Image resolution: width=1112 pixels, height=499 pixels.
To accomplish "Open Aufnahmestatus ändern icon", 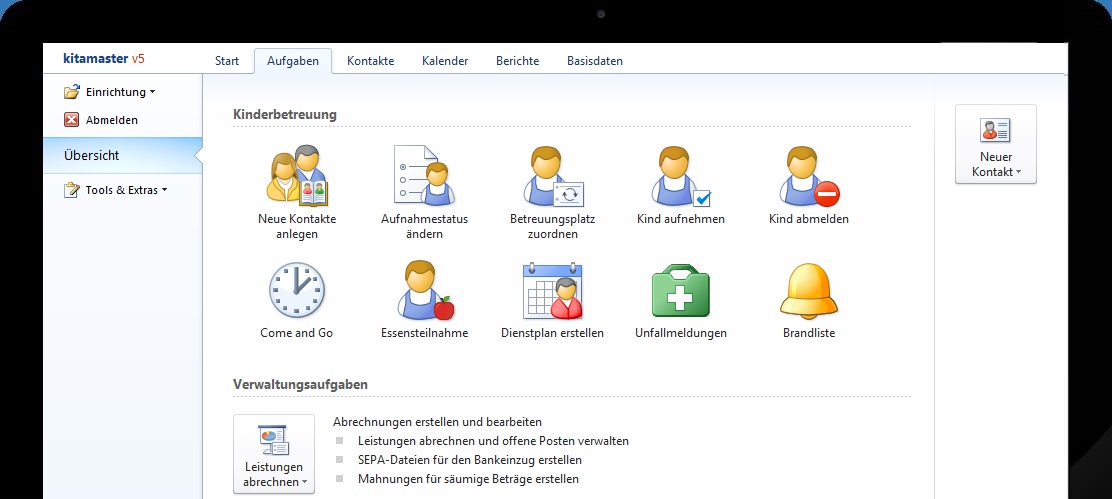I will pyautogui.click(x=424, y=175).
